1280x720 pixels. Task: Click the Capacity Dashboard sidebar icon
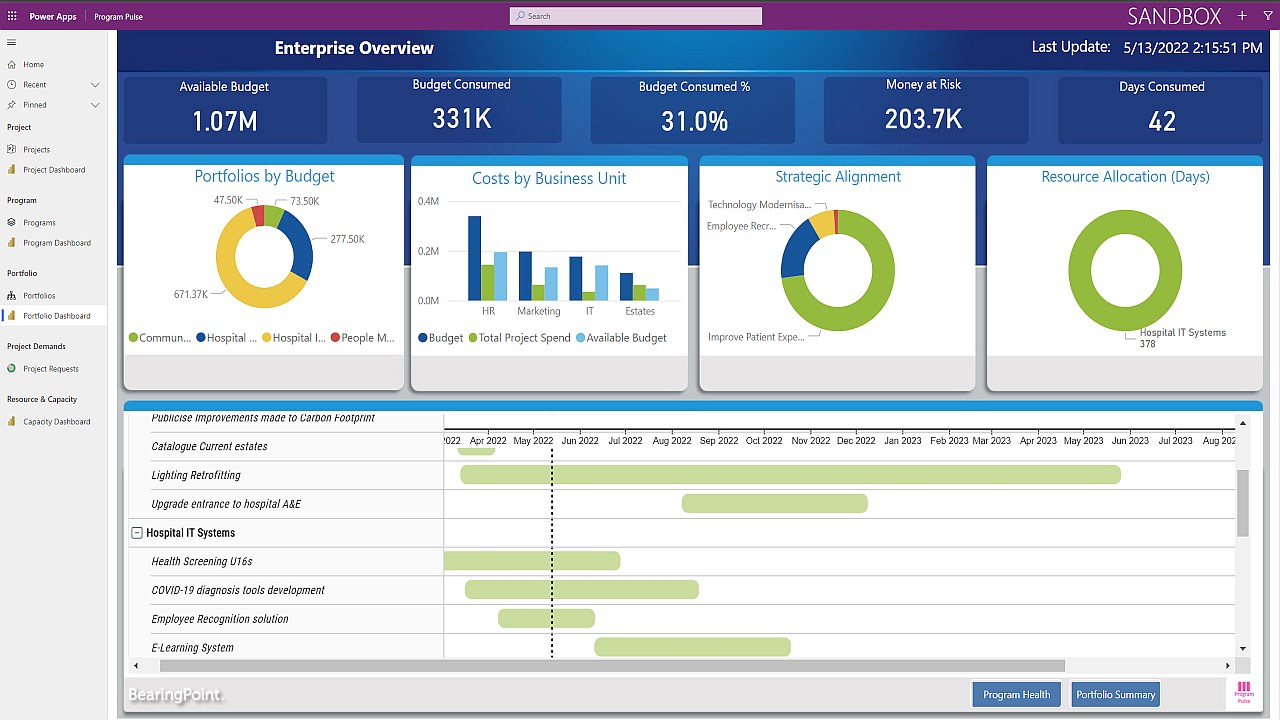(12, 421)
